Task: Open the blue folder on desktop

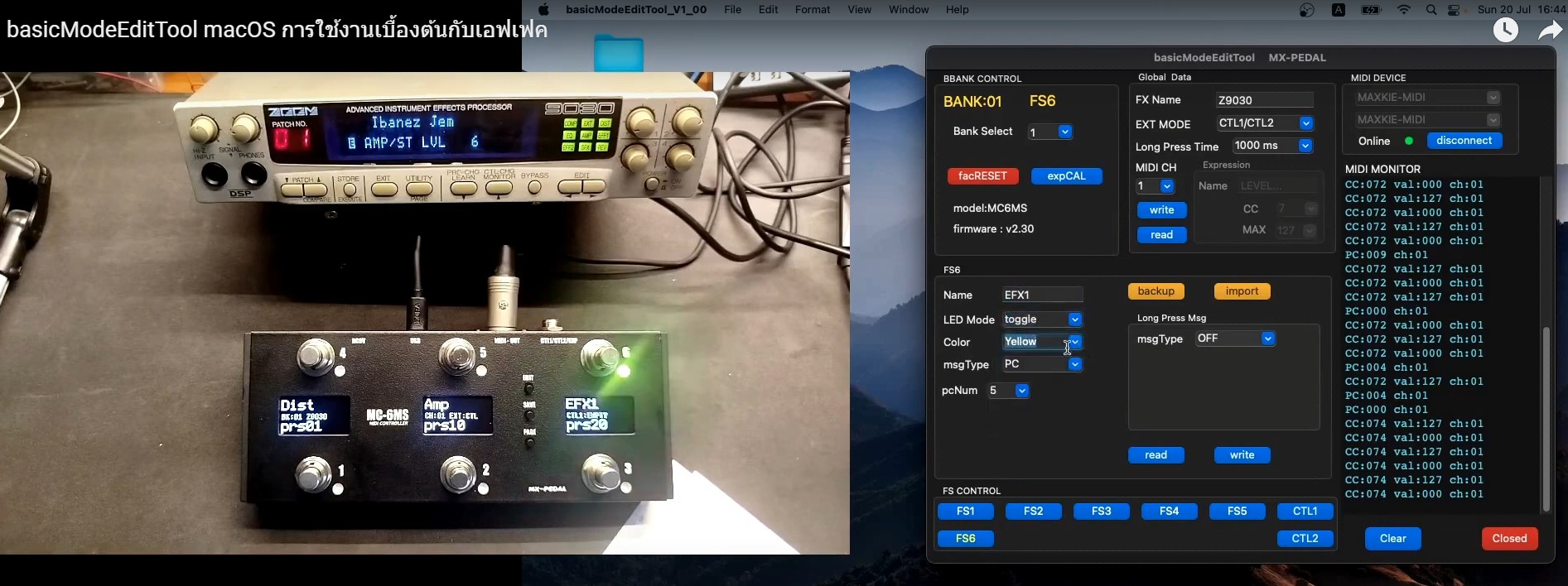Action: tap(619, 52)
